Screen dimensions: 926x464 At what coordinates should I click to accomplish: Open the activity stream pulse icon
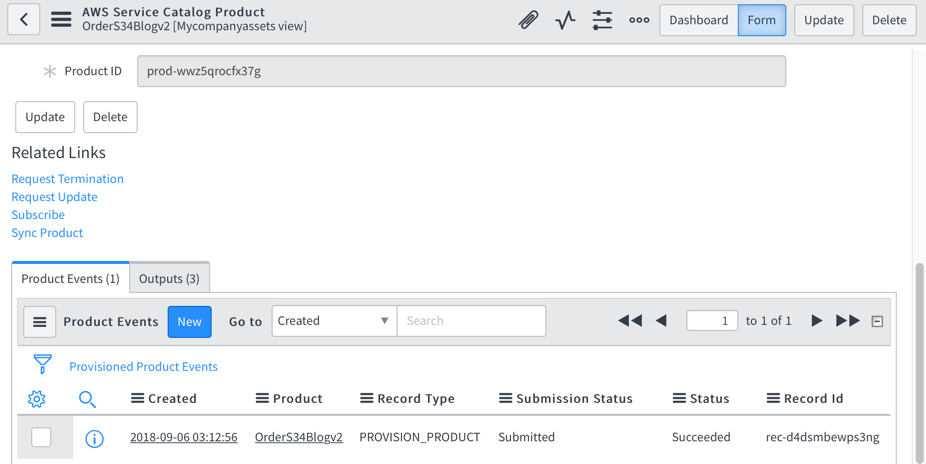click(x=565, y=20)
